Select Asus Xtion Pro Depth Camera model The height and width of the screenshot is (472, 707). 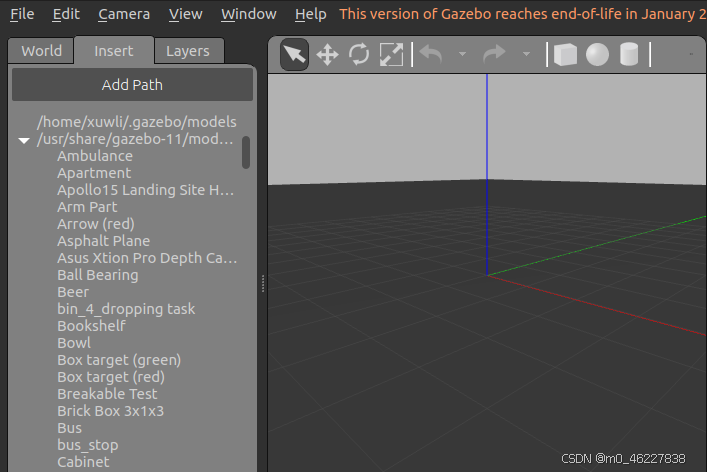point(147,258)
